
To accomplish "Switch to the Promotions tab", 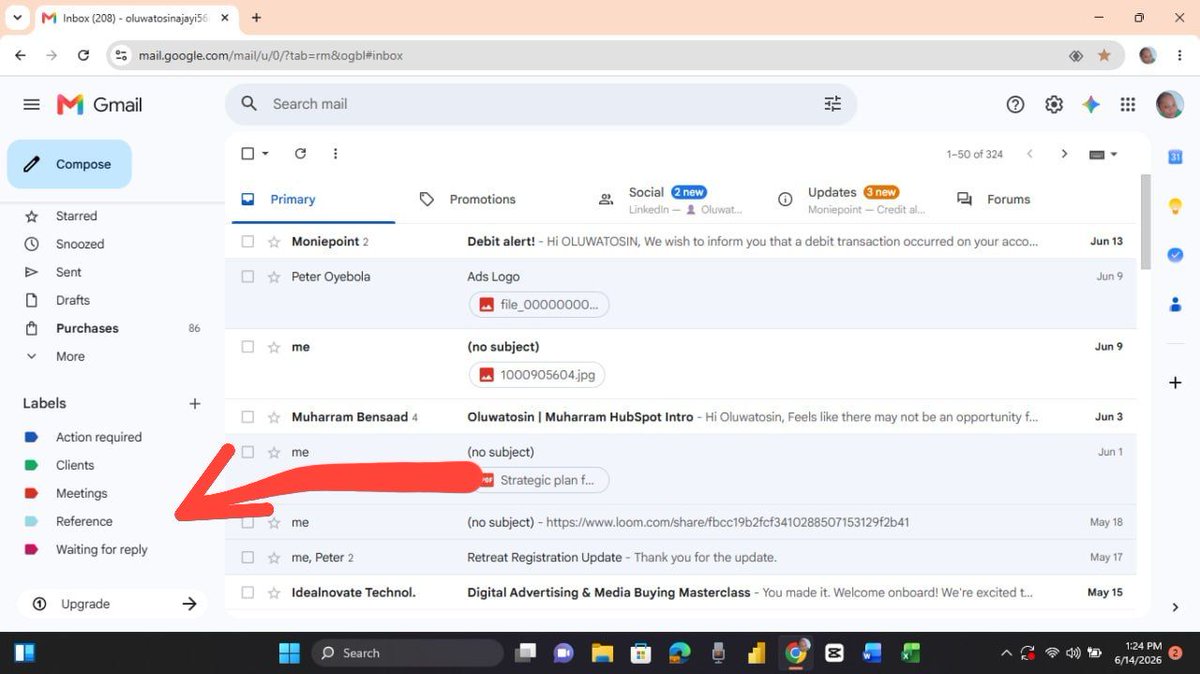I will (482, 199).
